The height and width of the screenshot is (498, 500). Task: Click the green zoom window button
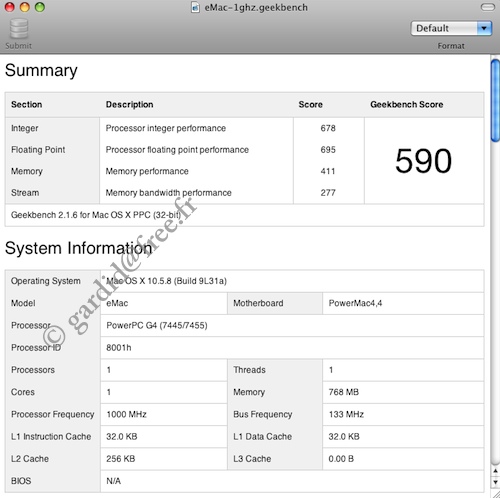[40, 7]
